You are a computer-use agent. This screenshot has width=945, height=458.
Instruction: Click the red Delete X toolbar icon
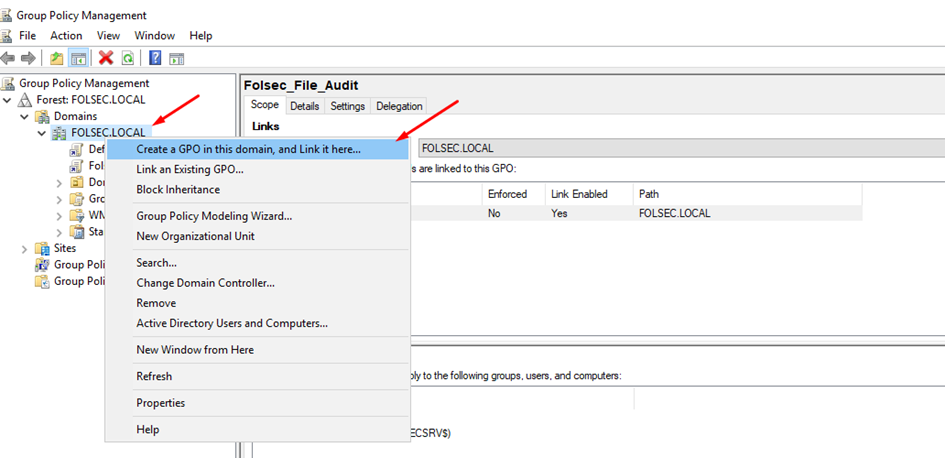(x=105, y=58)
